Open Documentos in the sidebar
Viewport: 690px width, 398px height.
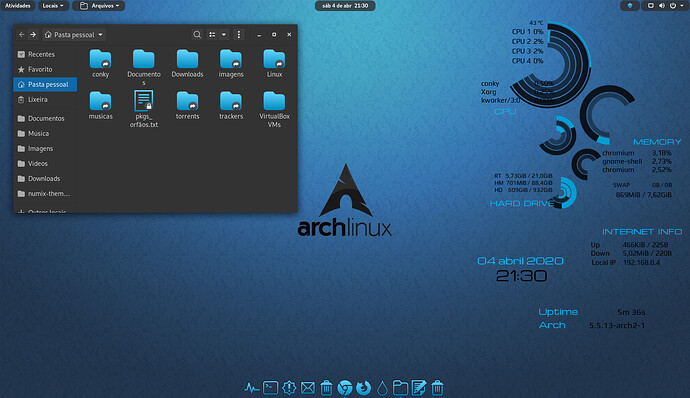coord(45,118)
